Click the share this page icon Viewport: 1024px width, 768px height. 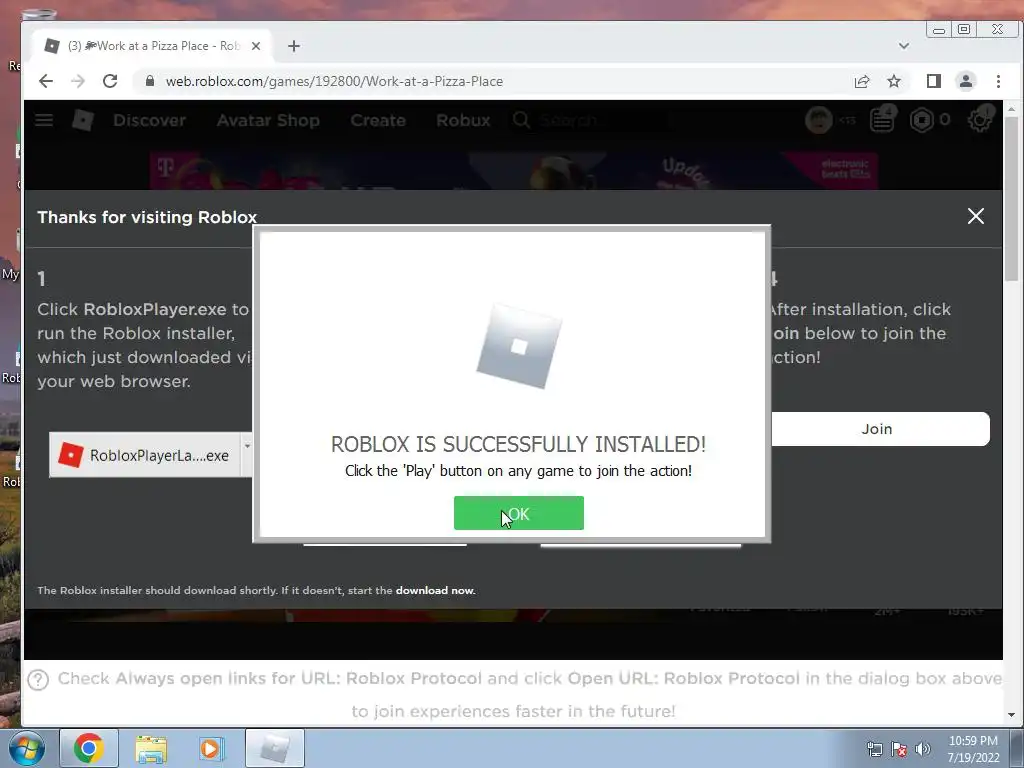point(862,81)
